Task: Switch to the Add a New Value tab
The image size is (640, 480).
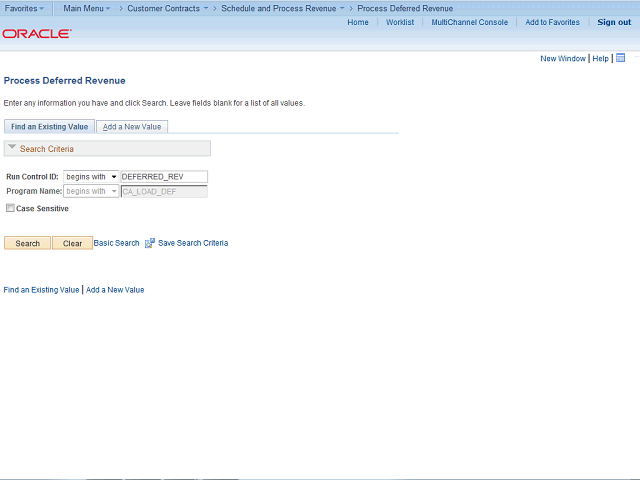Action: point(132,127)
